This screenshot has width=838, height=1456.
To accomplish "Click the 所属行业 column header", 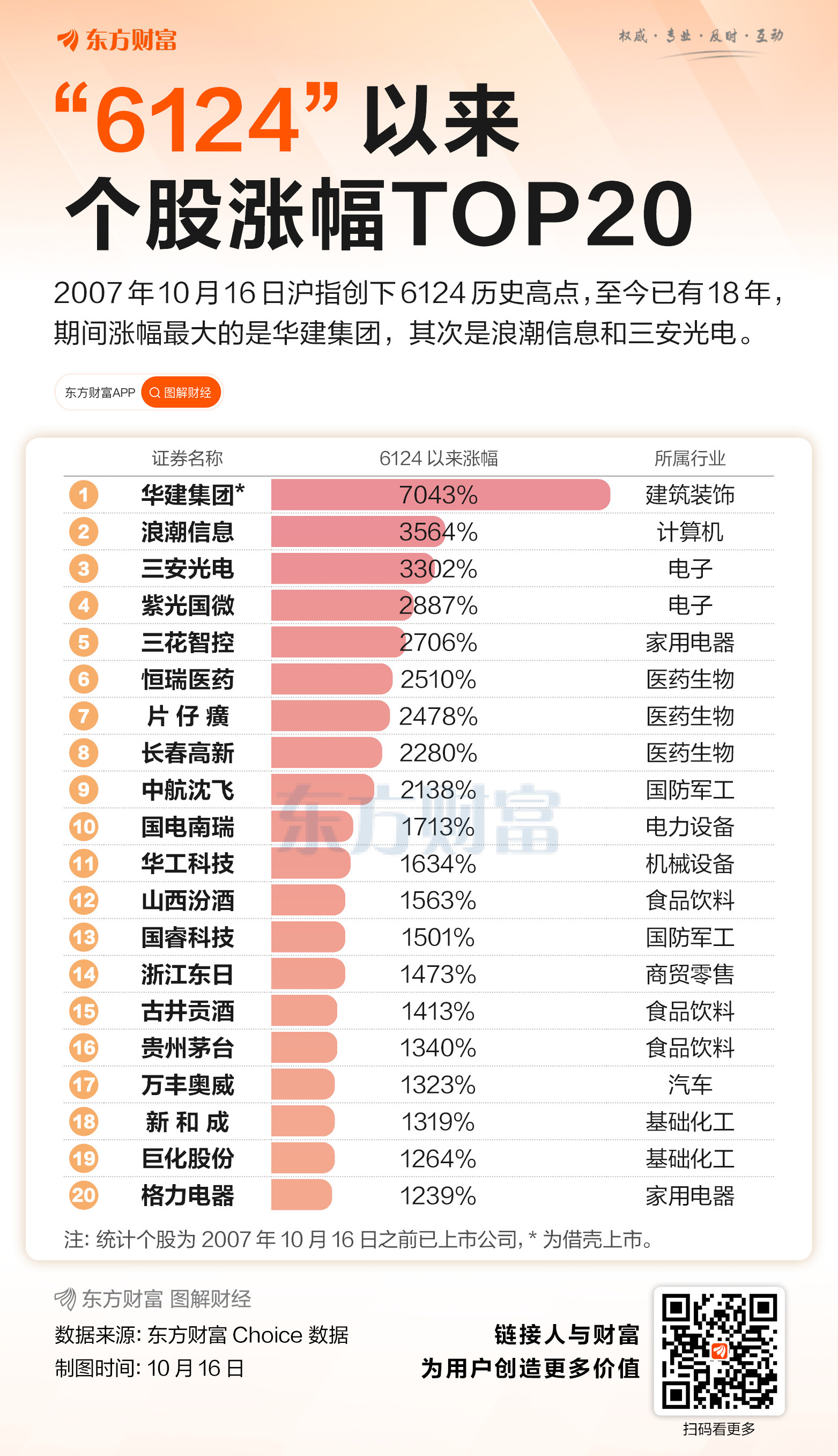I will (689, 458).
